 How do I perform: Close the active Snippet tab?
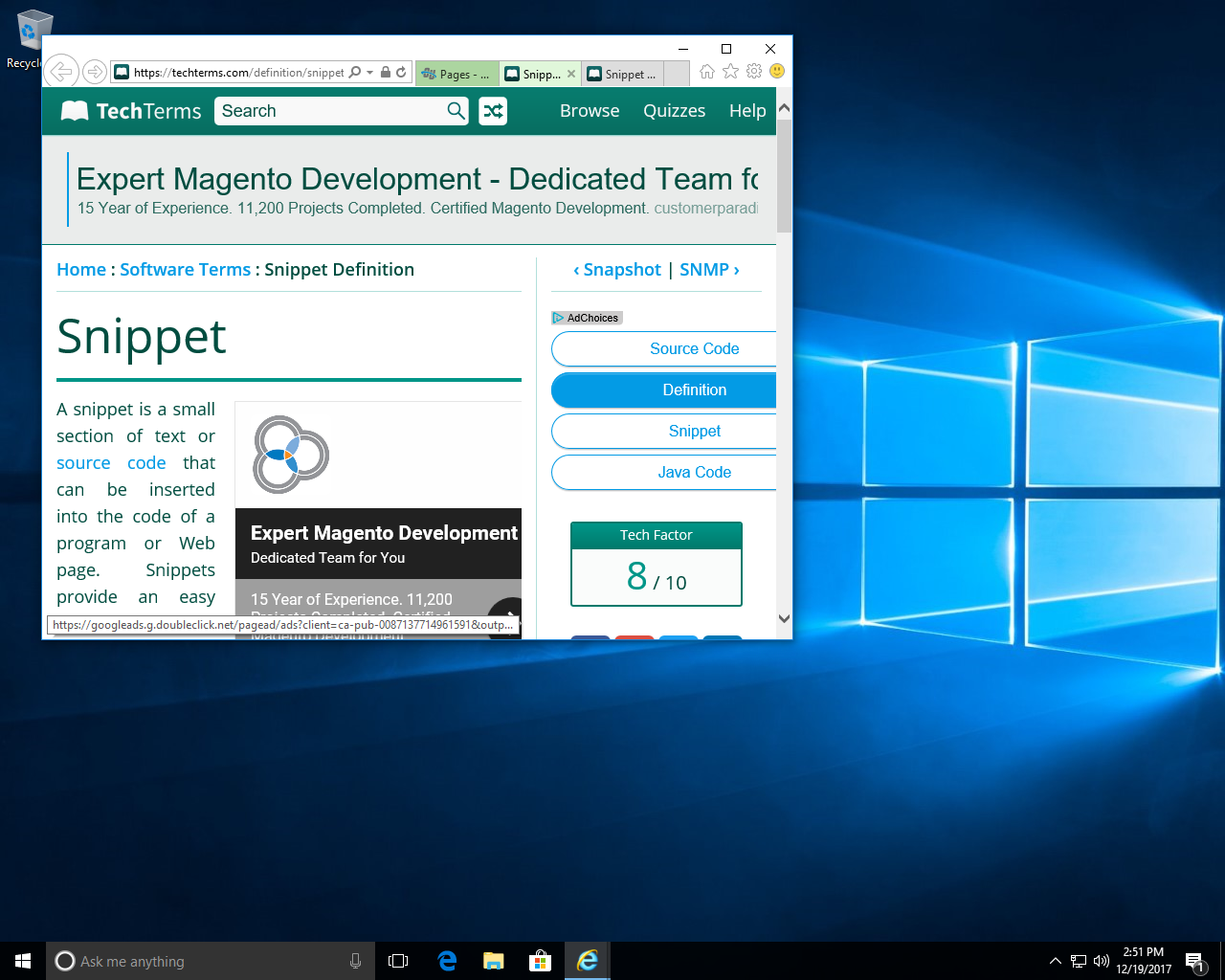coord(571,74)
